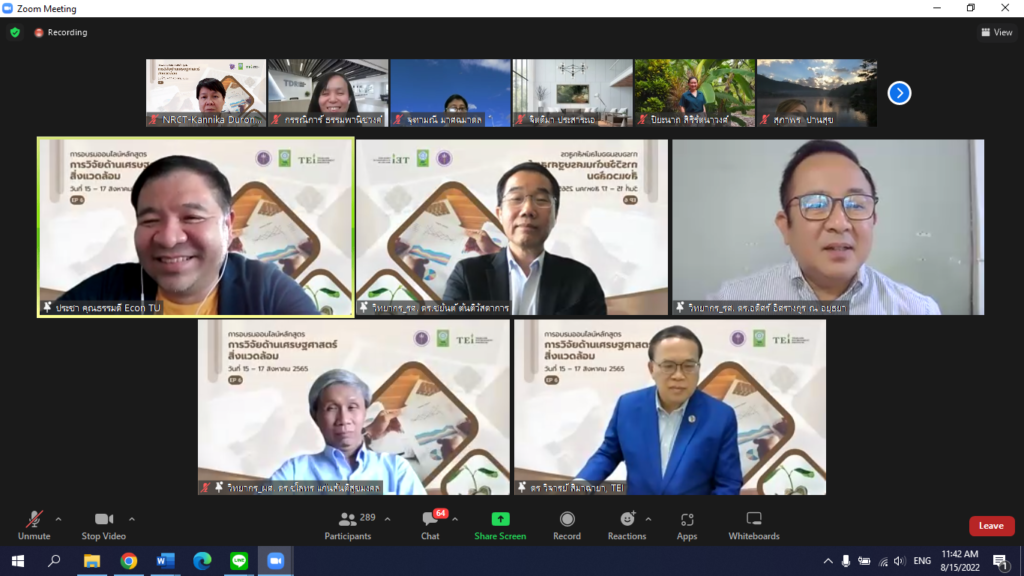1024x576 pixels.
Task: Stop Video camera toggle
Action: (x=104, y=525)
